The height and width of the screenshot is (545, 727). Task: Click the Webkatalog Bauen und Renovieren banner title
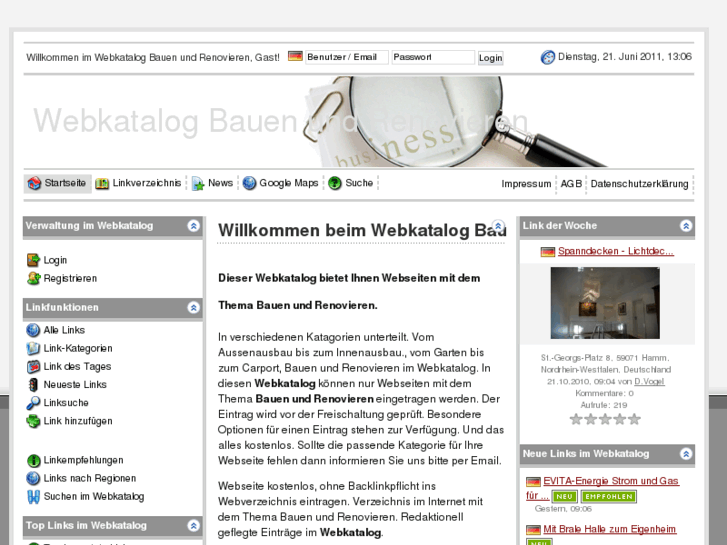tap(281, 121)
